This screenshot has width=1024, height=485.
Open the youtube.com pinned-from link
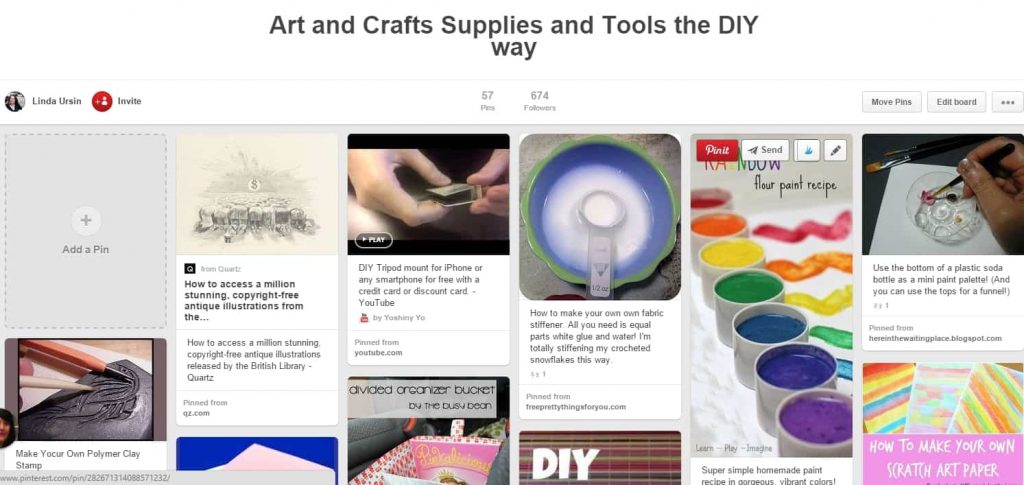378,352
